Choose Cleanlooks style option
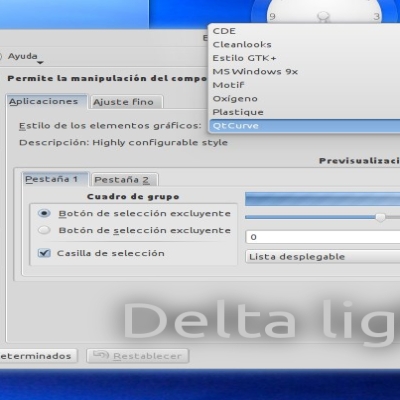This screenshot has height=400, width=400. (x=305, y=44)
